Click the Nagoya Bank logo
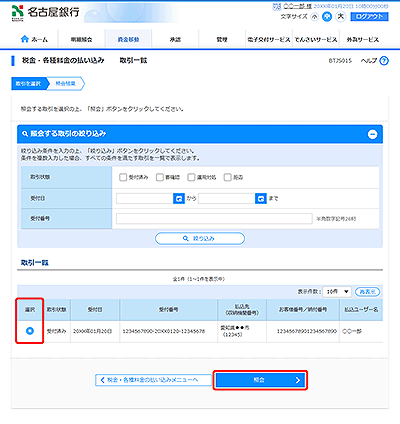This screenshot has height=424, width=400. pyautogui.click(x=45, y=13)
